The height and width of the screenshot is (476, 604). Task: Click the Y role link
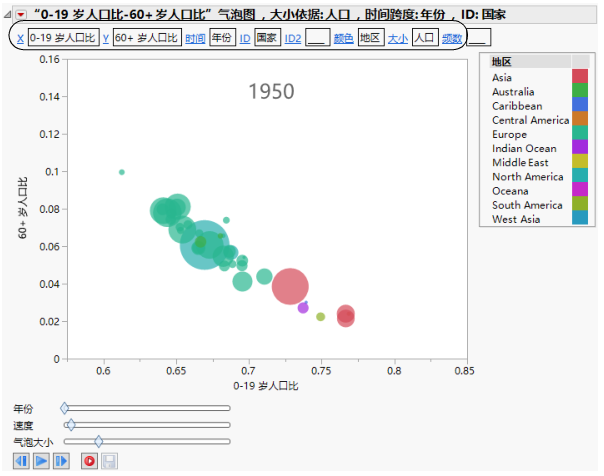[106, 38]
